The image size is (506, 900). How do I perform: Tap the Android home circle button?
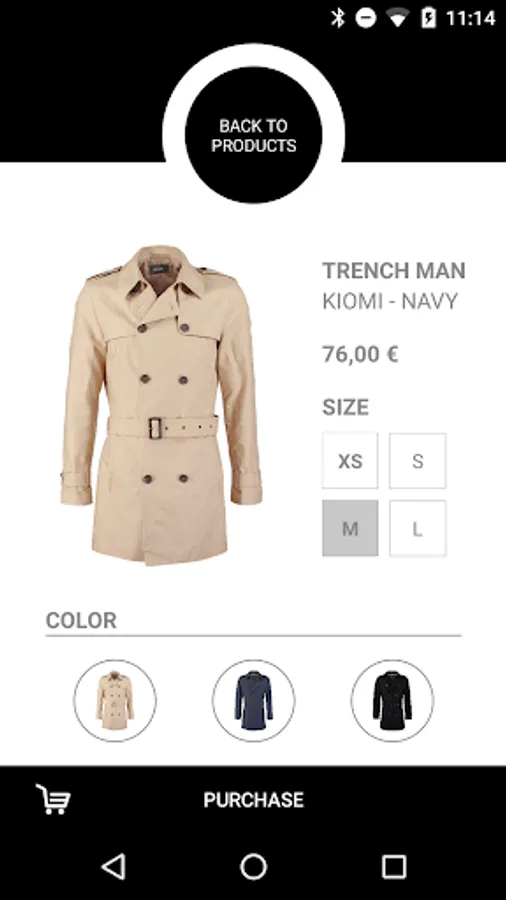click(253, 866)
